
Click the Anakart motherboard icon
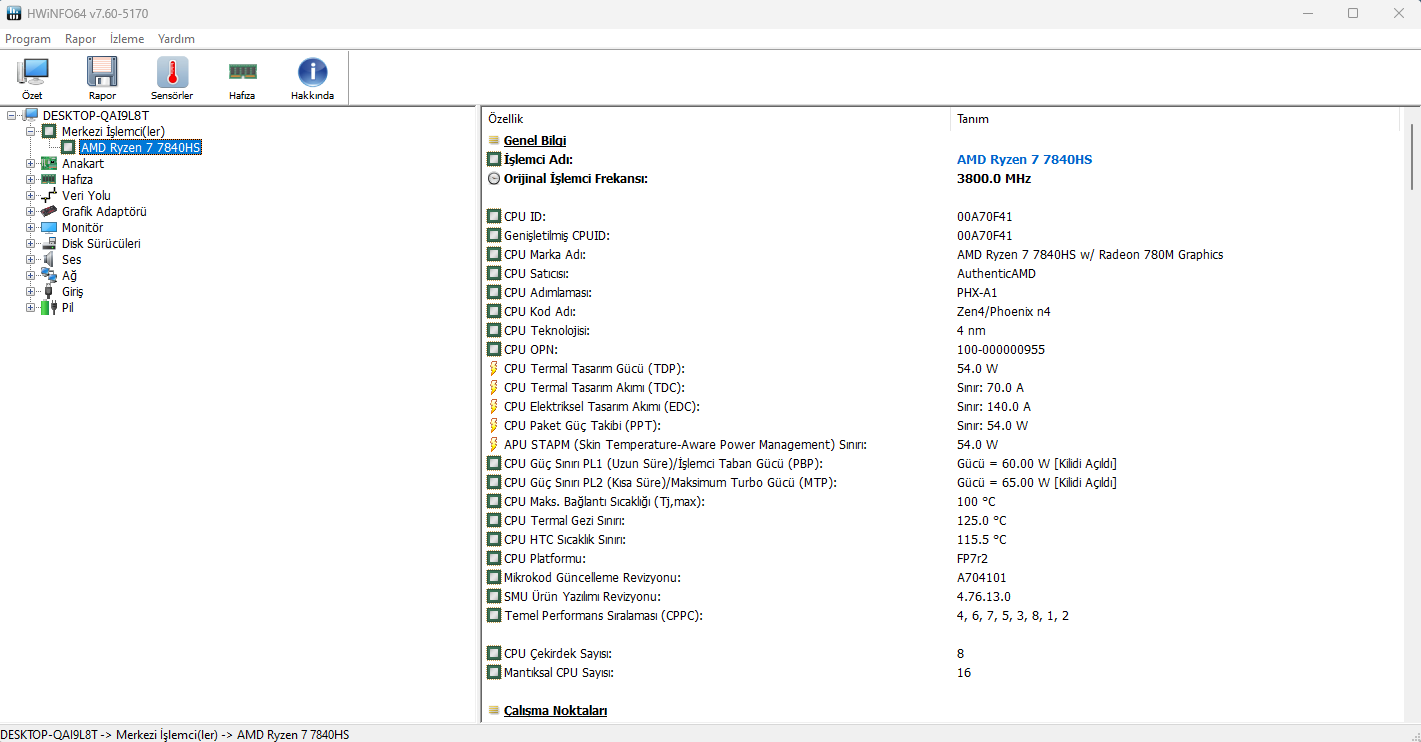coord(49,163)
